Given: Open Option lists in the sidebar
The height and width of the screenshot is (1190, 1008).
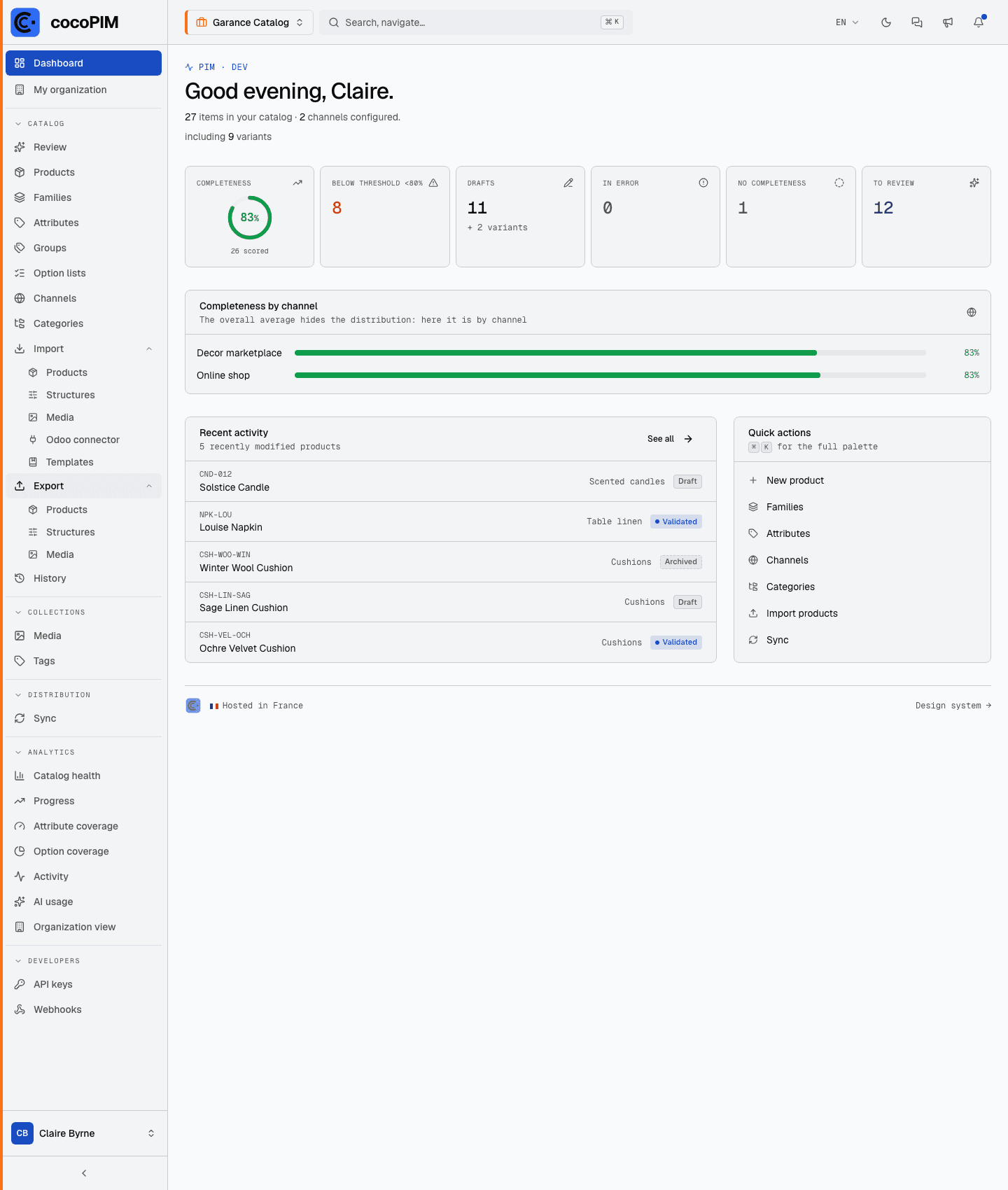Looking at the screenshot, I should click(84, 273).
